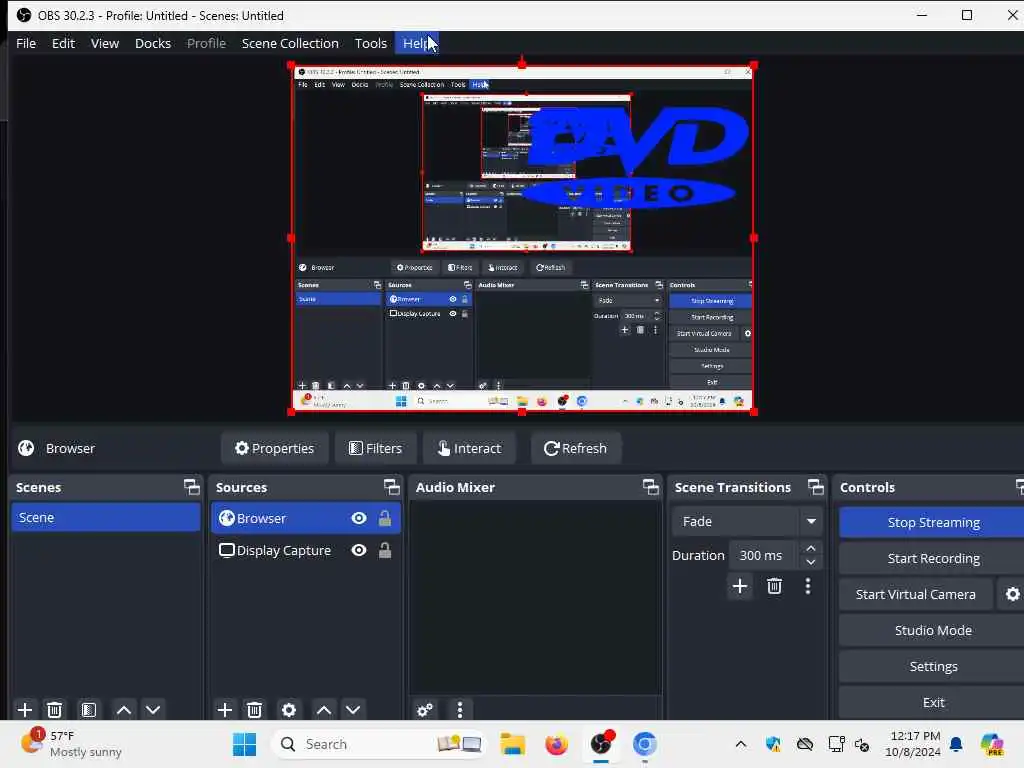
Task: Open advanced audio properties gears icon
Action: (x=425, y=709)
